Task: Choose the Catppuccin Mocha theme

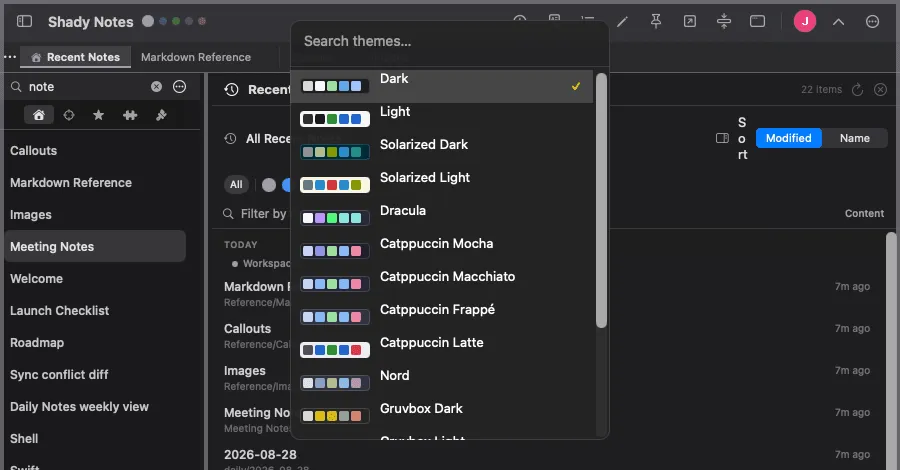Action: (x=442, y=251)
